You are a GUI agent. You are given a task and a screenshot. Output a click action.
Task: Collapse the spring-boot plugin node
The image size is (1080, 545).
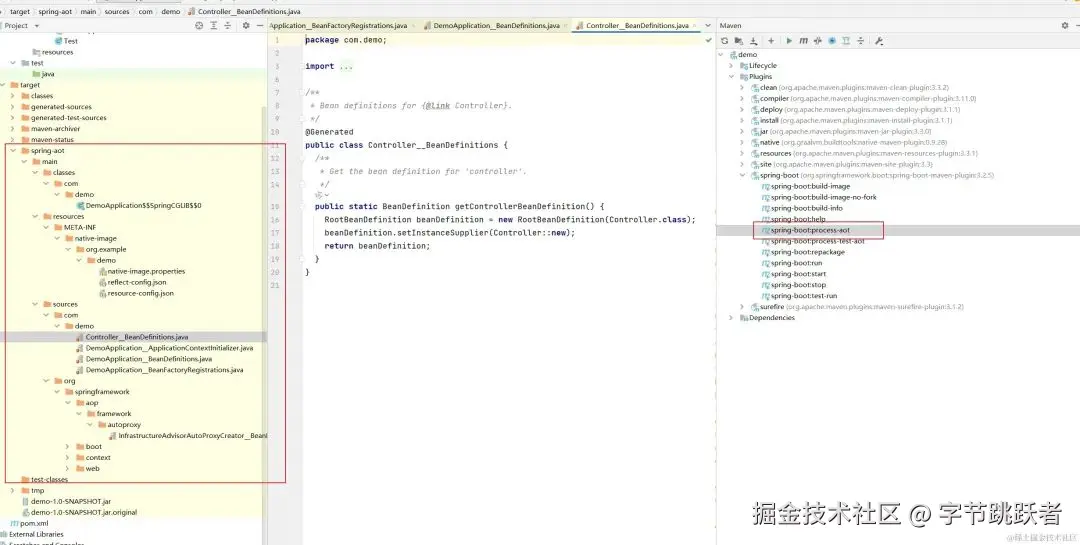coord(742,176)
